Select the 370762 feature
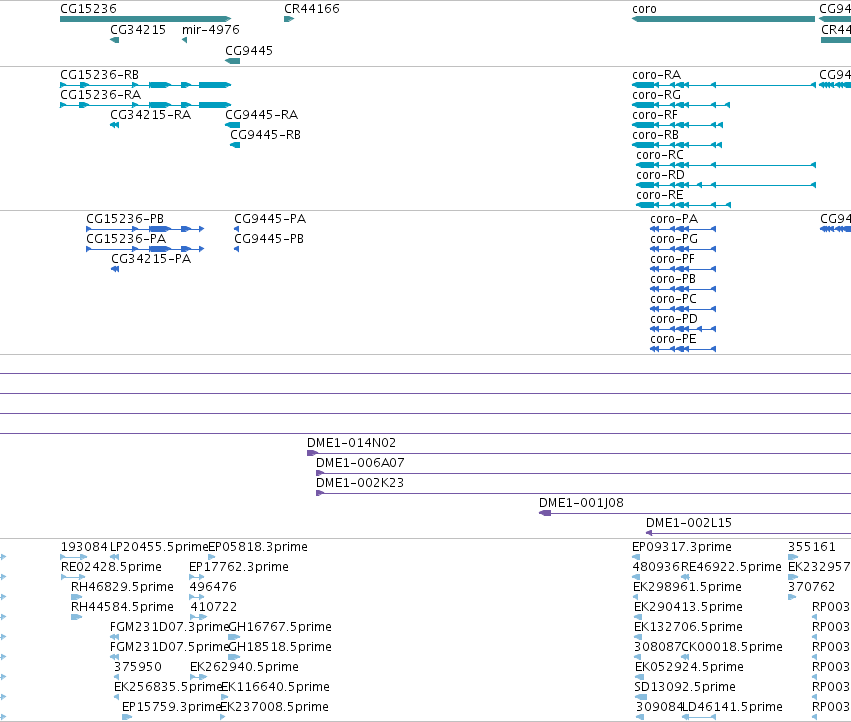The height and width of the screenshot is (722, 851). 792,597
